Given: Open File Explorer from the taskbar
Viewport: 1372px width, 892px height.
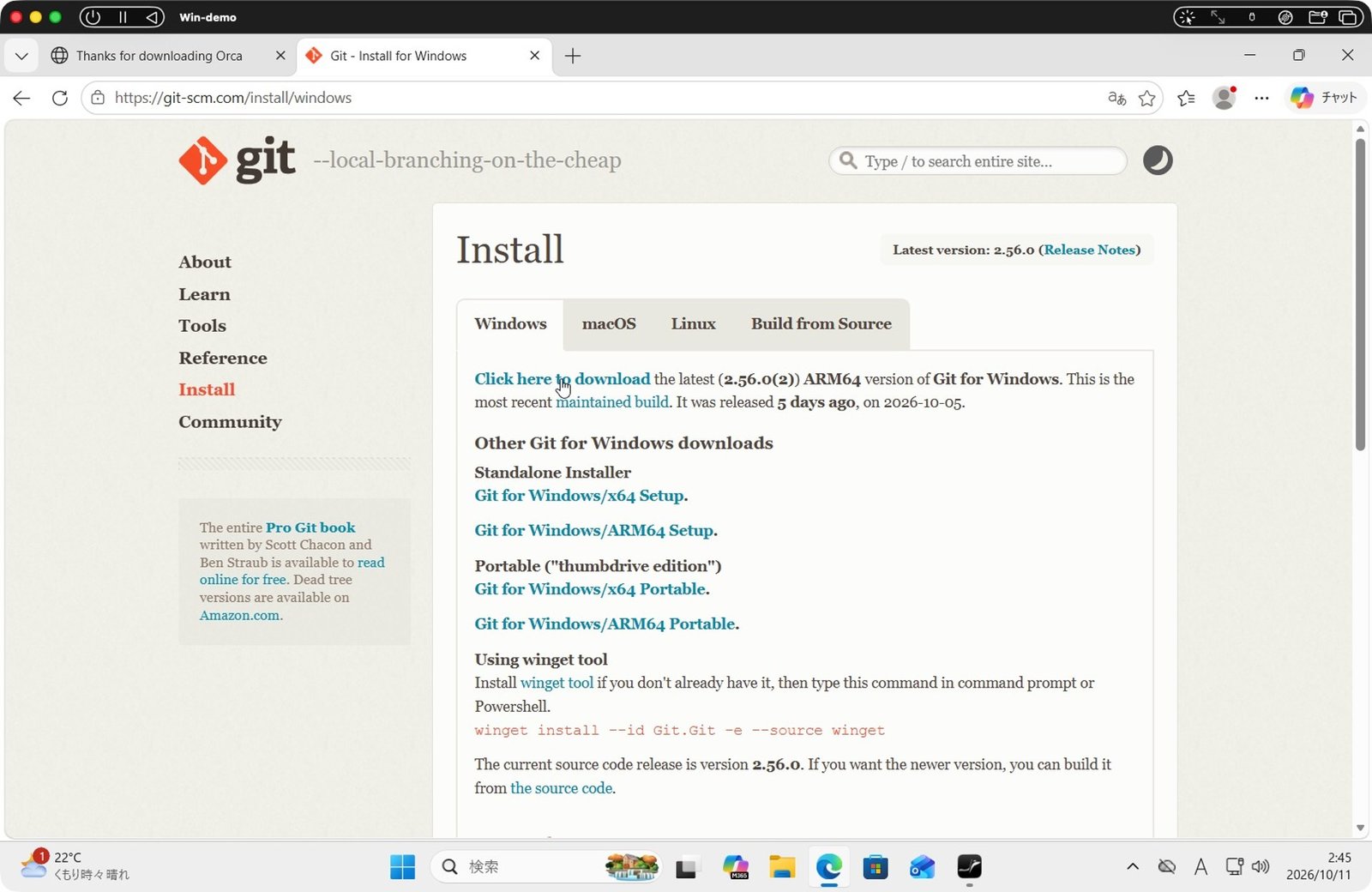Looking at the screenshot, I should click(781, 867).
